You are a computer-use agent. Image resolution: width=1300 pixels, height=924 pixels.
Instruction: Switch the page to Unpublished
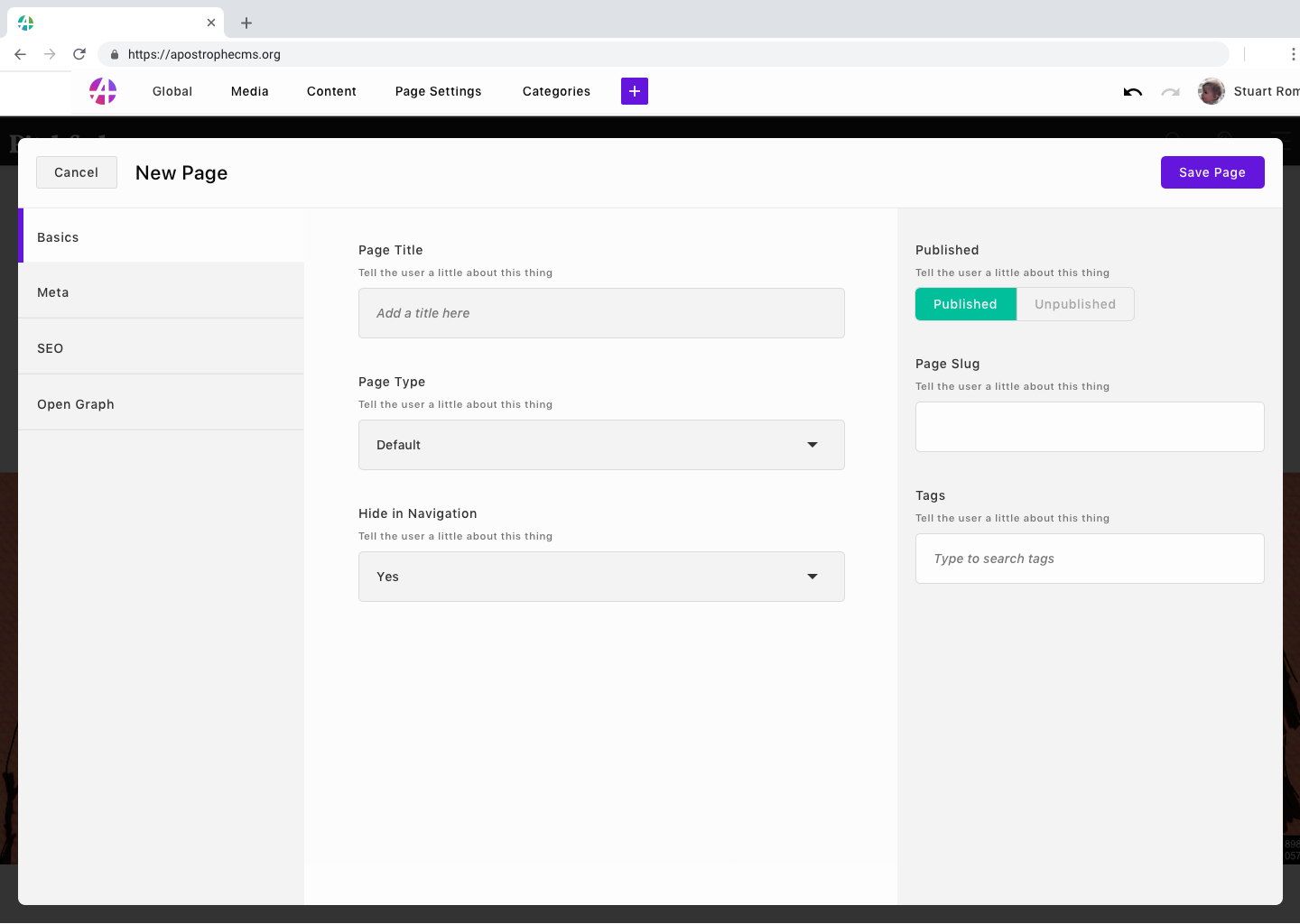tap(1074, 304)
